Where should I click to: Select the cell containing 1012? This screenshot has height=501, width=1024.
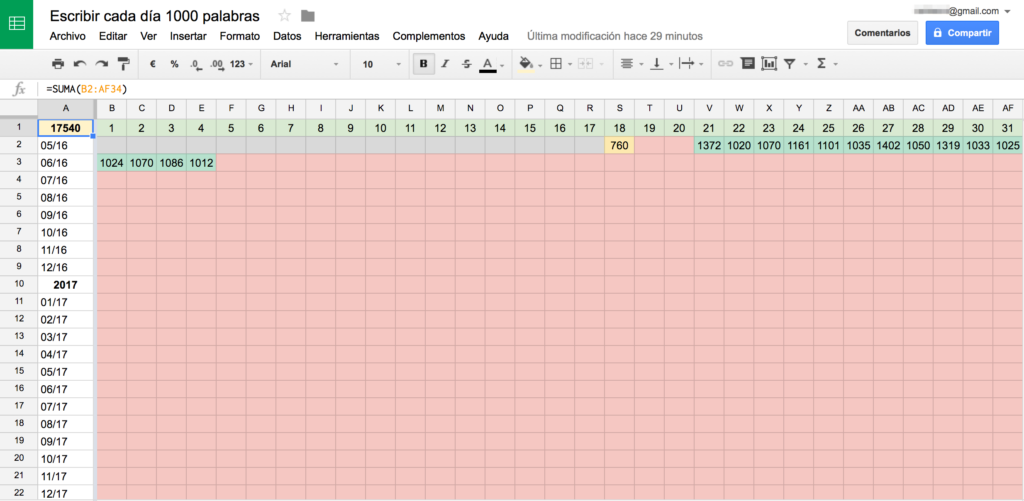click(200, 163)
